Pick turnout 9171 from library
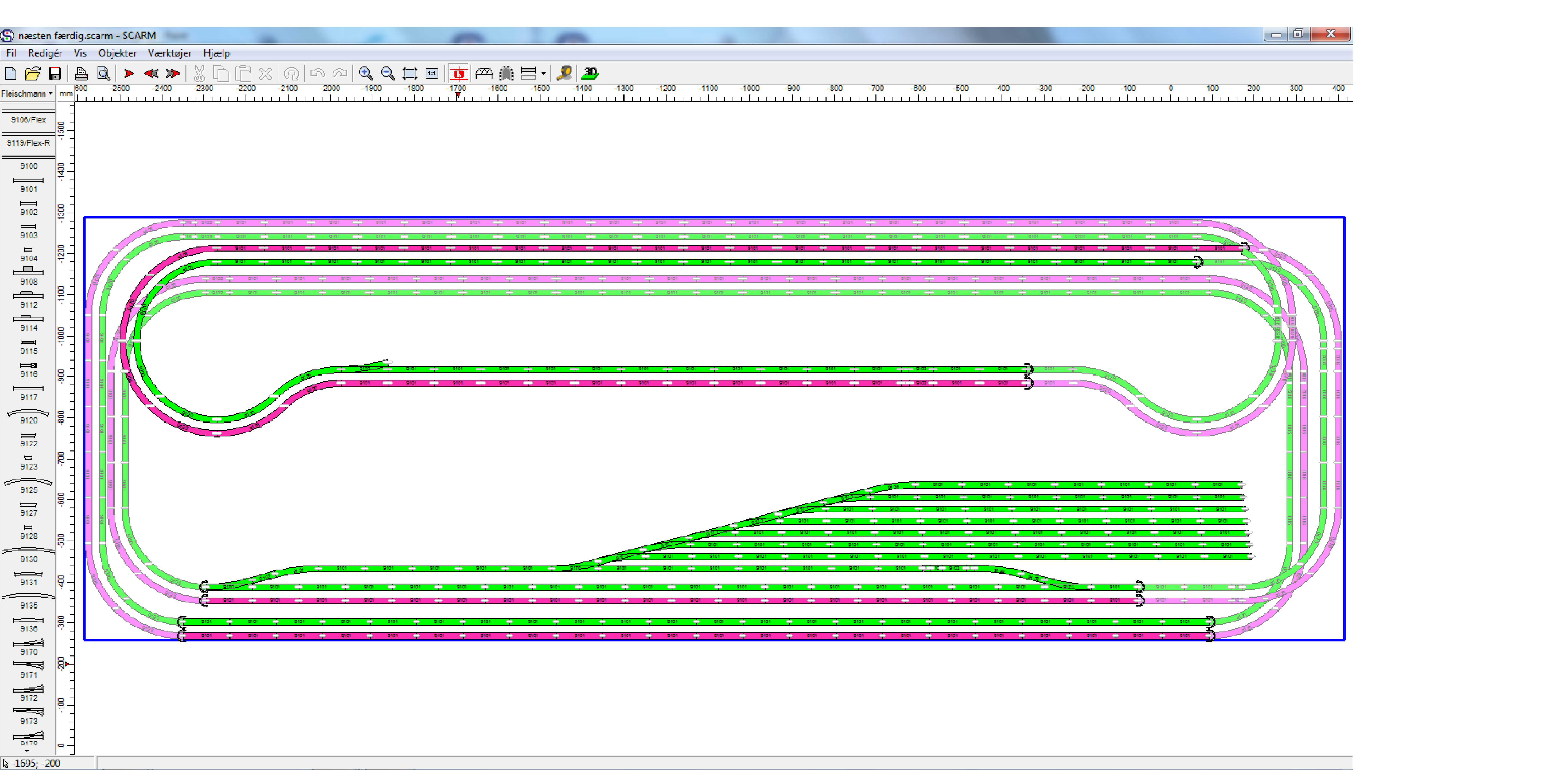Screen dimensions: 1568x770 click(x=28, y=670)
